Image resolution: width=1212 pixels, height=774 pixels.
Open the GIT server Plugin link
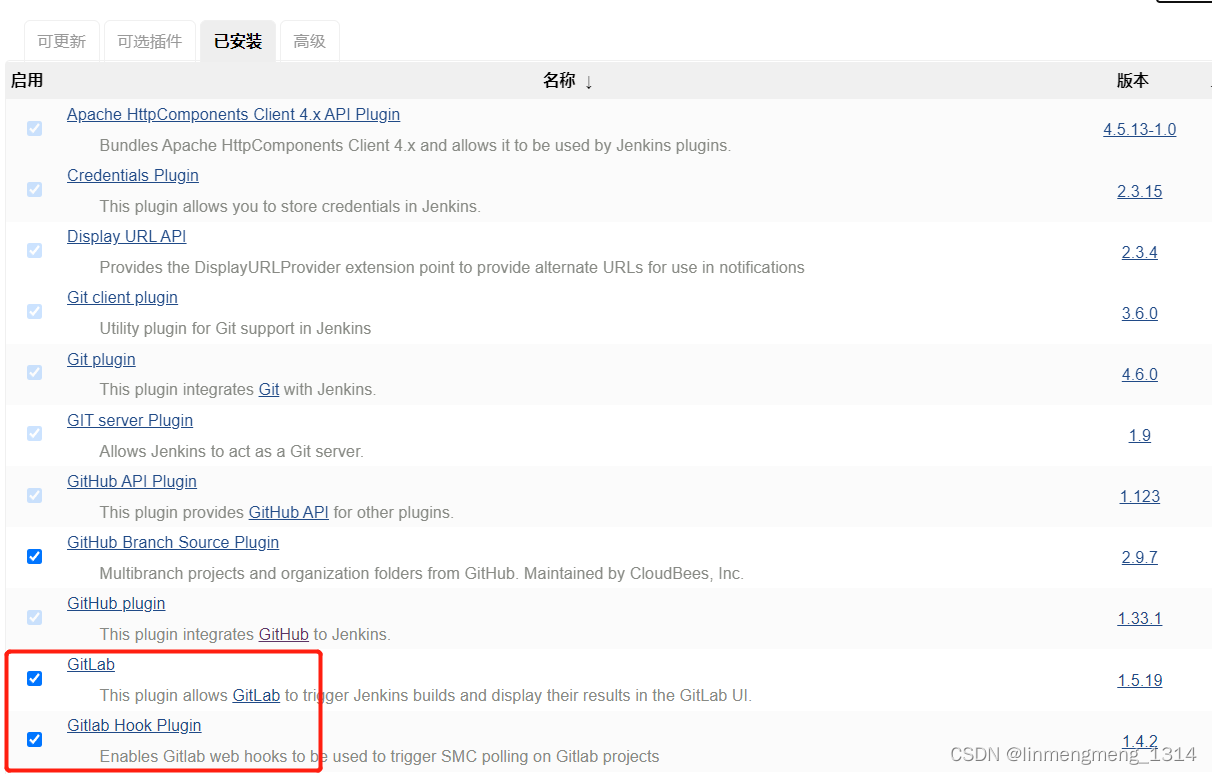click(130, 421)
